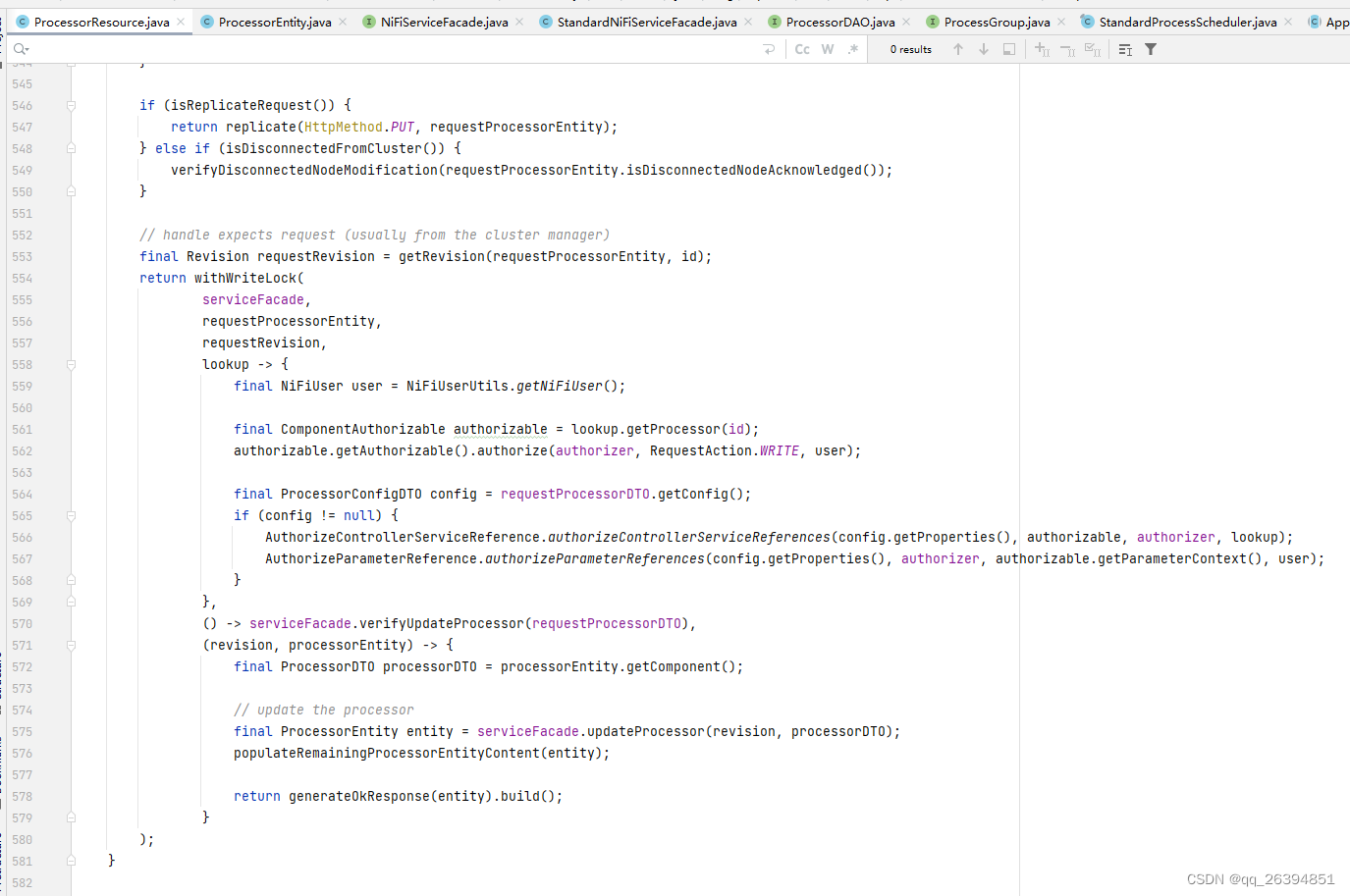The height and width of the screenshot is (896, 1350).
Task: Click 'verifyDisconnectedNodeModification' call
Action: pos(304,170)
